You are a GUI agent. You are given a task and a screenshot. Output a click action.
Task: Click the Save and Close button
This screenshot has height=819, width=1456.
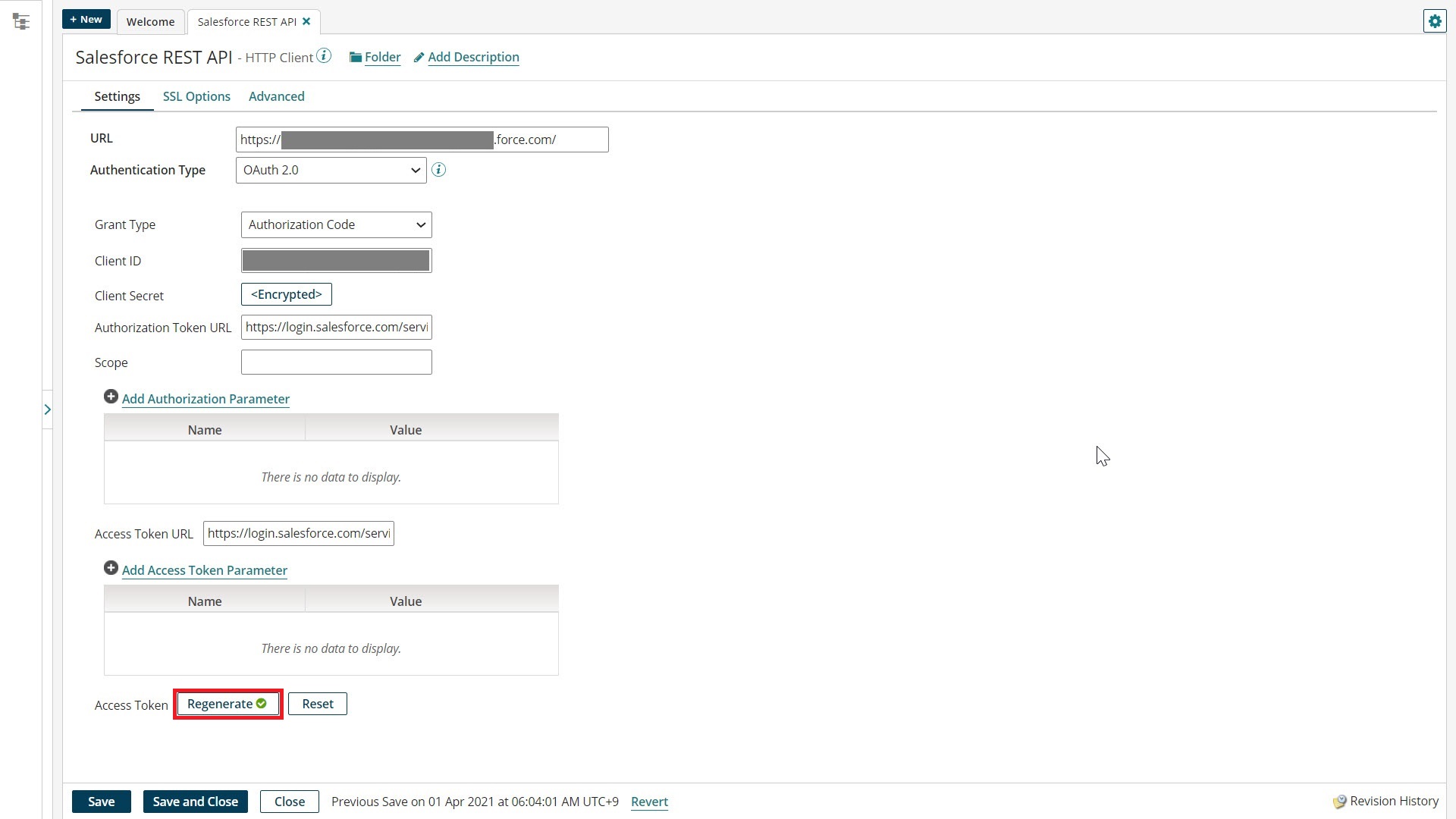[x=195, y=801]
